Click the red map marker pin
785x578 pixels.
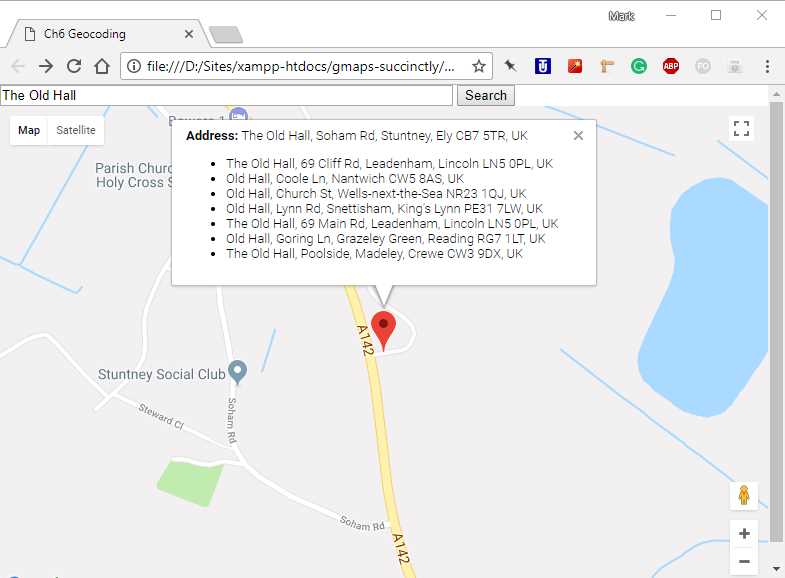pos(383,330)
